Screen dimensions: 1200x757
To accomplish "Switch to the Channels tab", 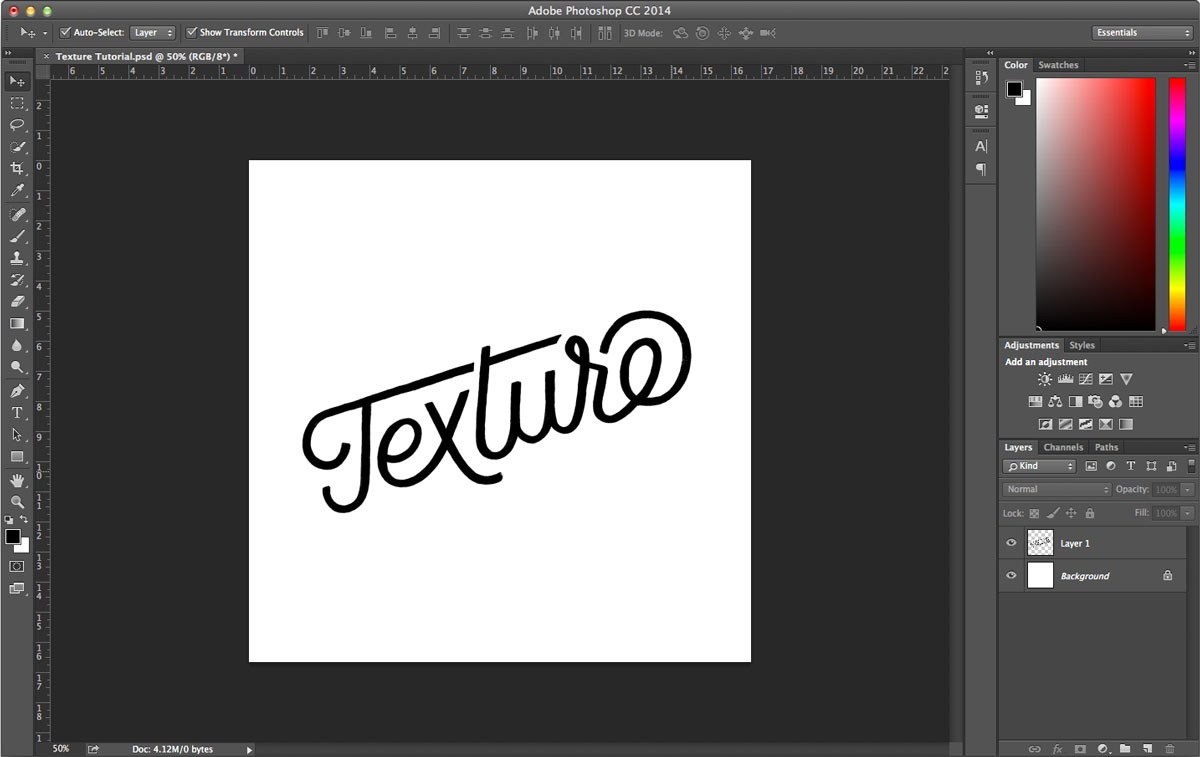I will [1063, 447].
